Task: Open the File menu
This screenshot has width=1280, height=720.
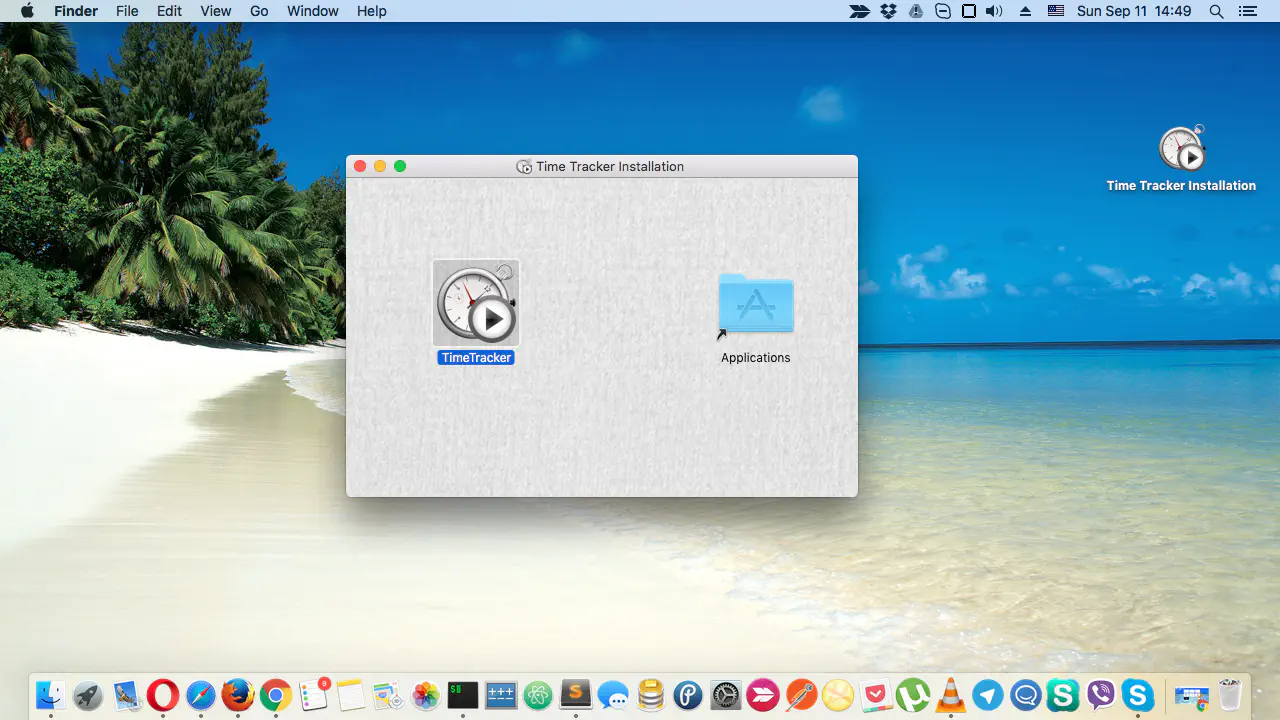Action: pyautogui.click(x=127, y=11)
